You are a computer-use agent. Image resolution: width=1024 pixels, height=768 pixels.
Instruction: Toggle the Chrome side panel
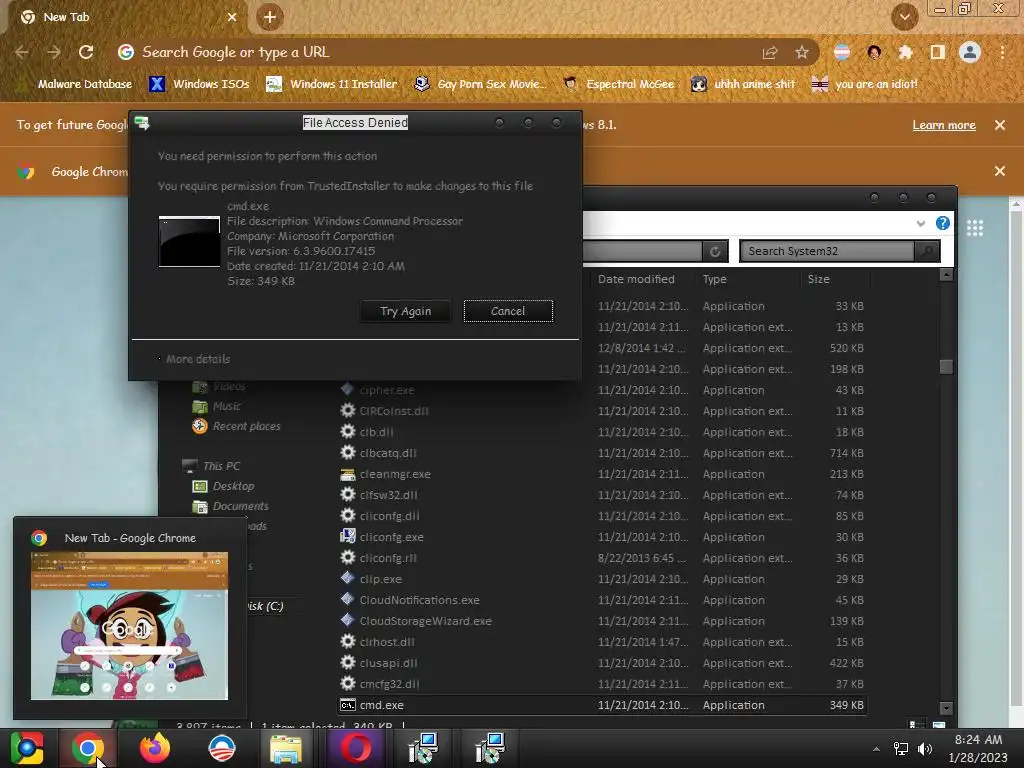937,52
